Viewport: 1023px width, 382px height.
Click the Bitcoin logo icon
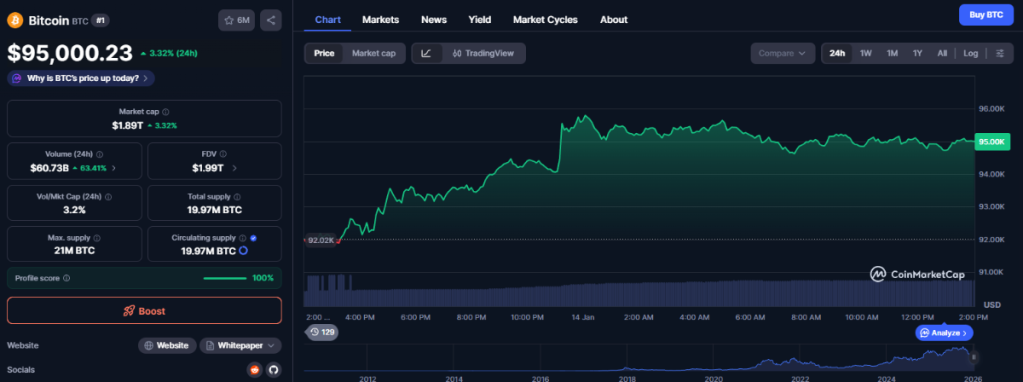click(x=15, y=20)
